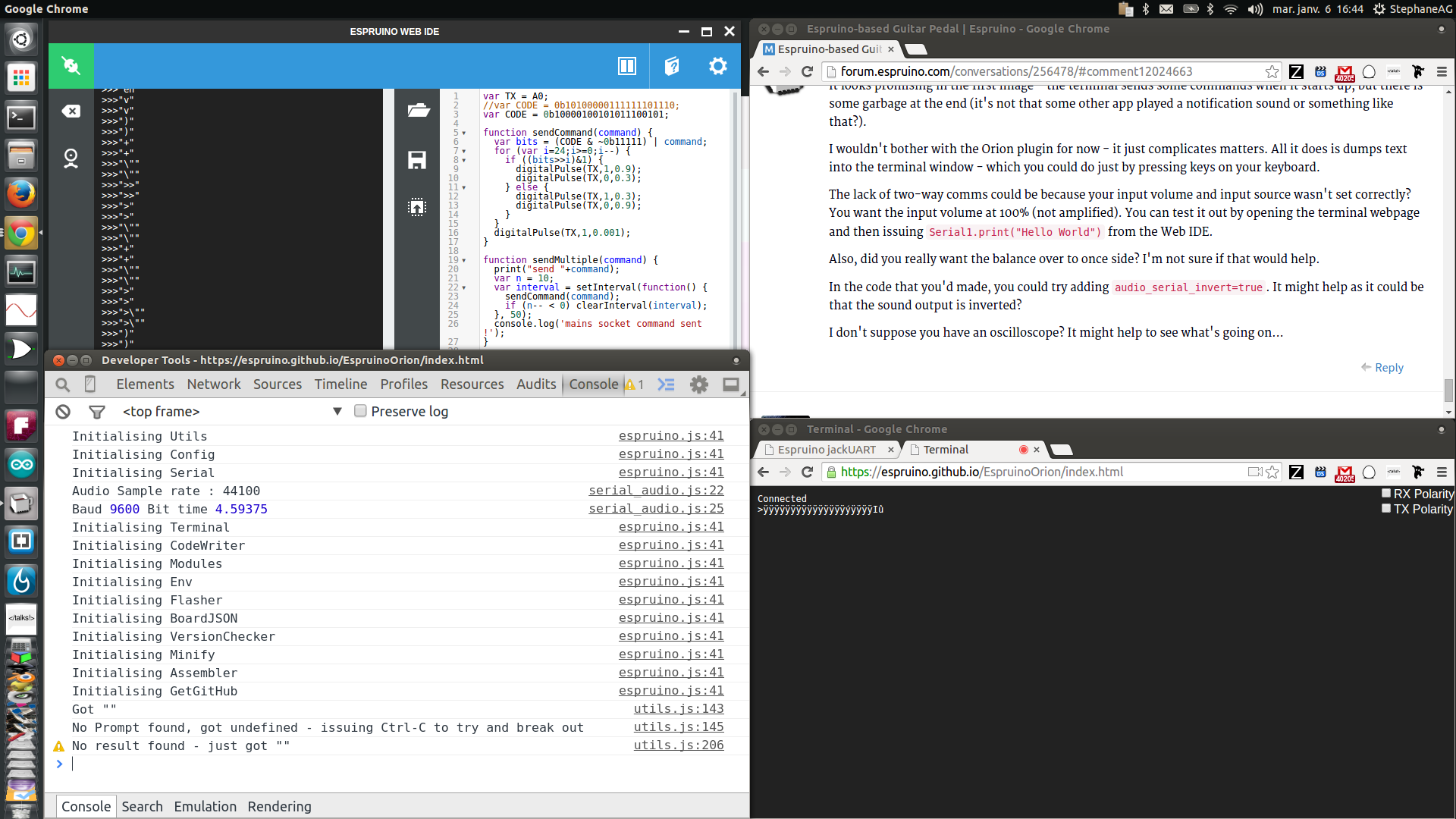Image resolution: width=1456 pixels, height=819 pixels.
Task: Switch to the Elements tab in DevTools
Action: [145, 384]
